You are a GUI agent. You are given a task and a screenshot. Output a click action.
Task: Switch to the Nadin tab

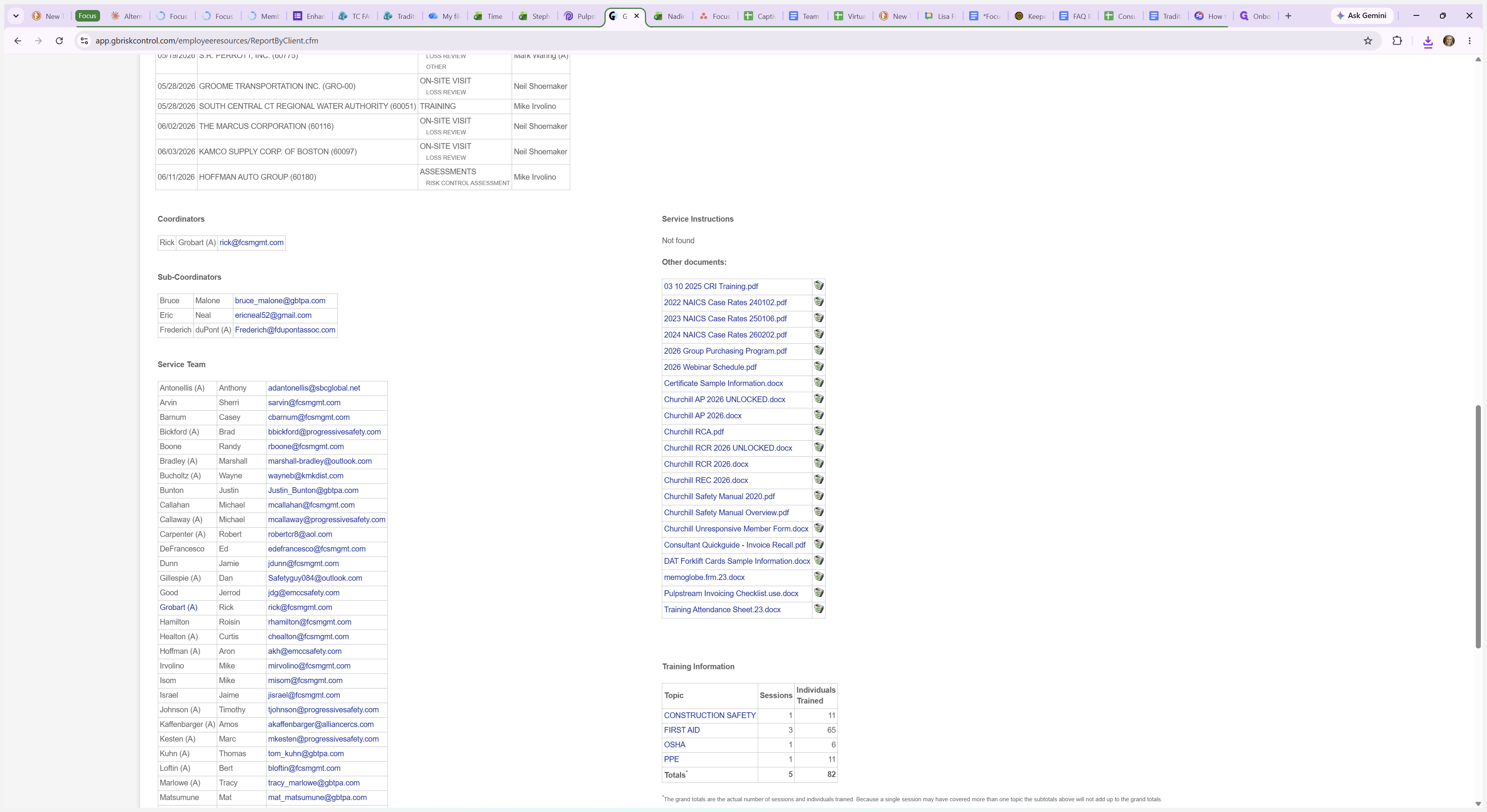[670, 16]
